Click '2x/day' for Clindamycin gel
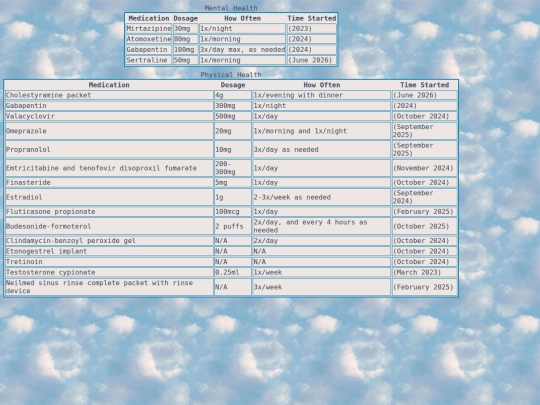 [x=322, y=241]
